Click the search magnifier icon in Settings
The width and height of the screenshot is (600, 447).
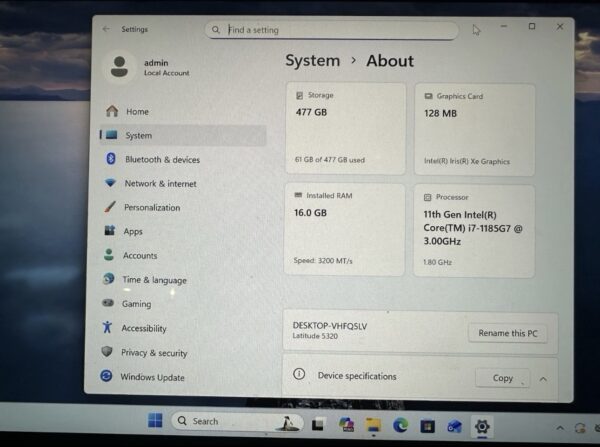pyautogui.click(x=216, y=29)
